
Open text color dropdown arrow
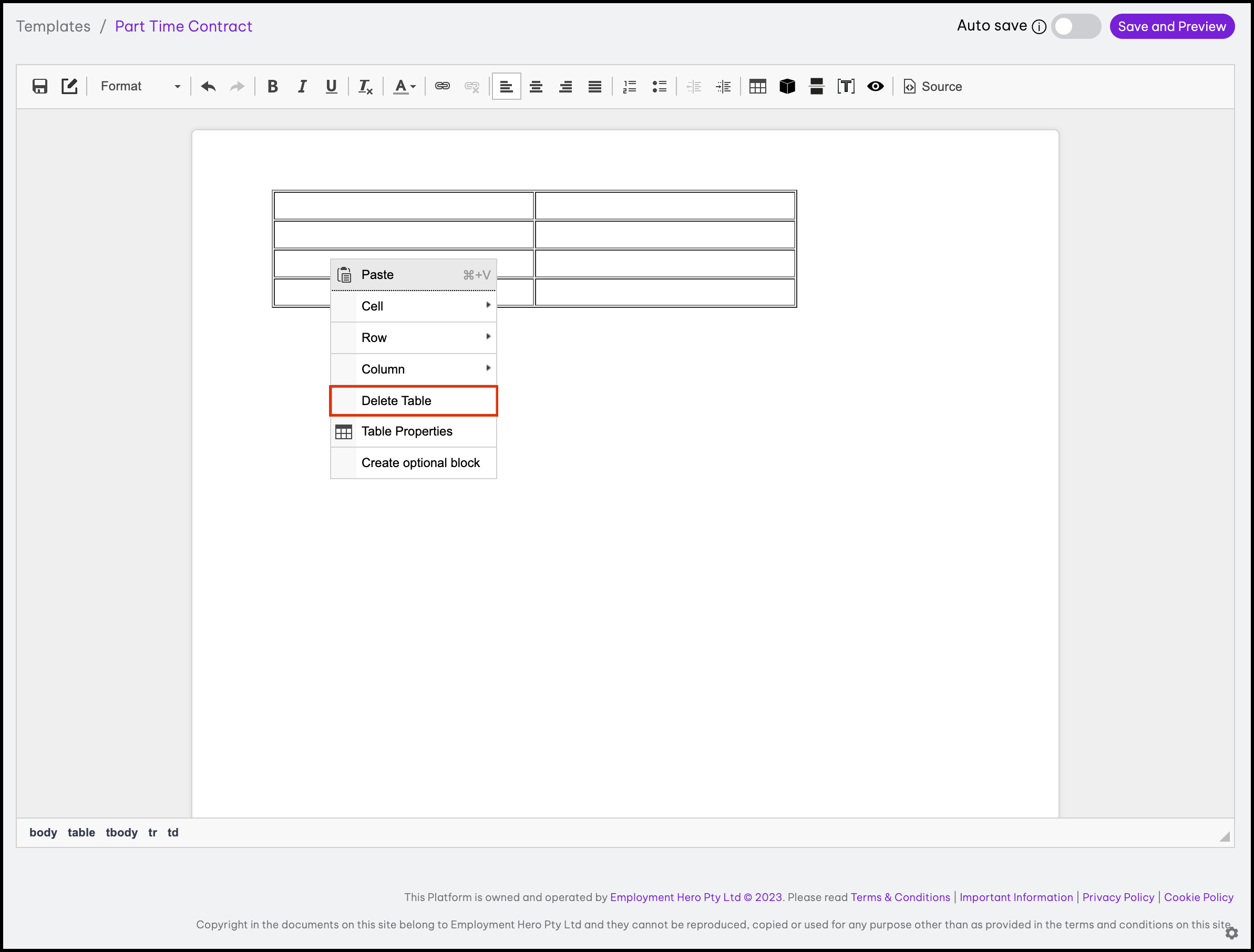[413, 86]
